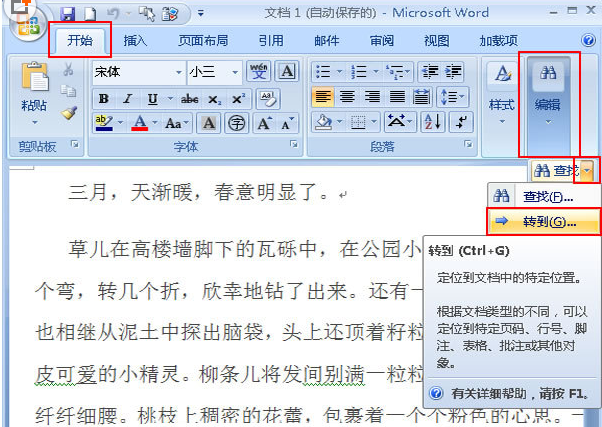
Task: Apply character border A icon
Action: [x=287, y=71]
